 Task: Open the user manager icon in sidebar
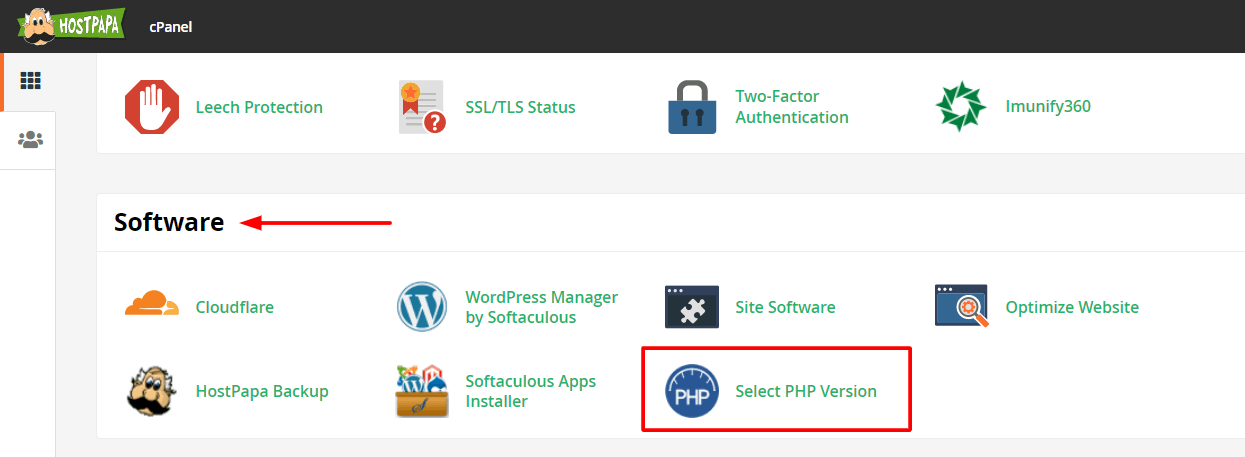30,140
